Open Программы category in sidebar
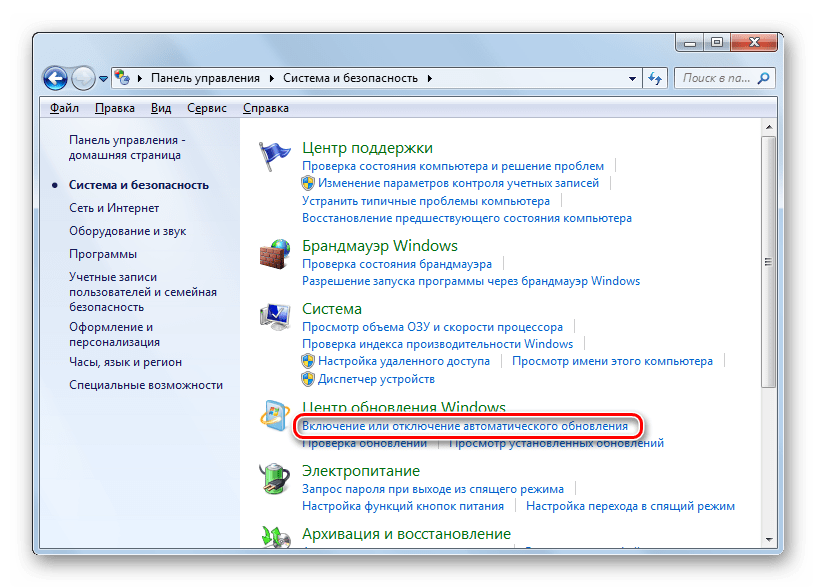The image size is (817, 588). click(x=103, y=254)
